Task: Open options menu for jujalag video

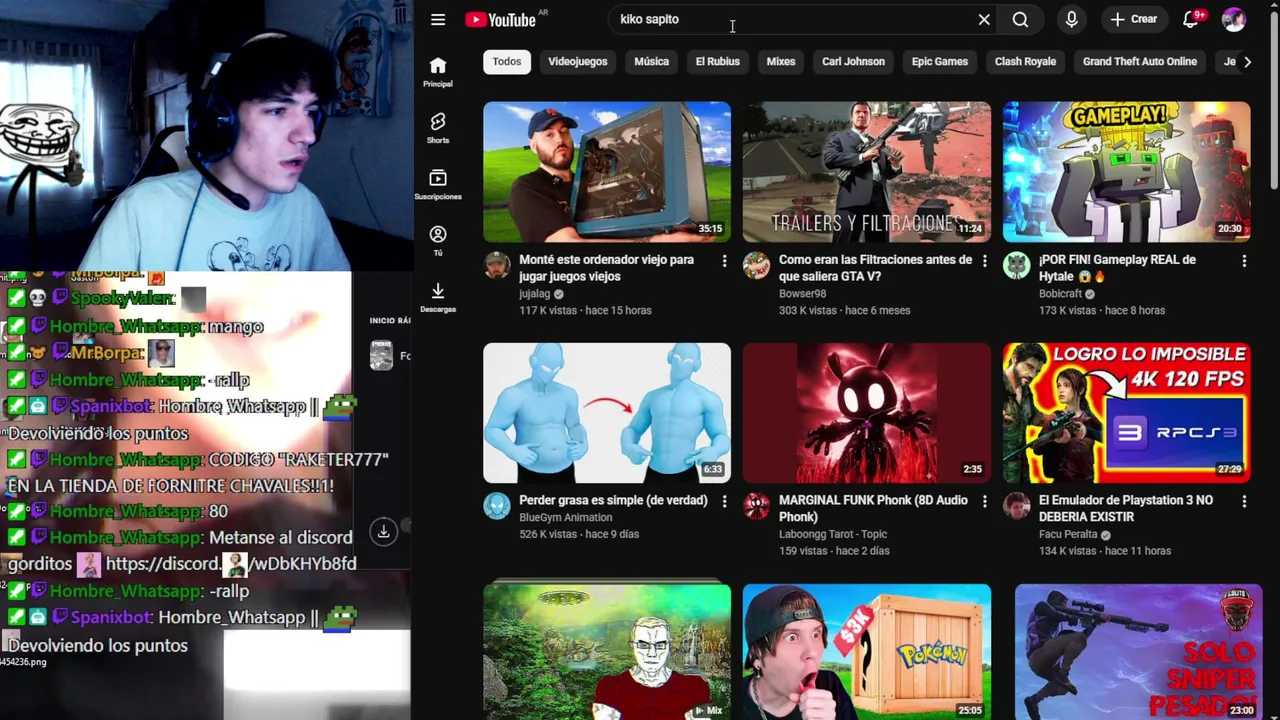Action: [x=724, y=261]
